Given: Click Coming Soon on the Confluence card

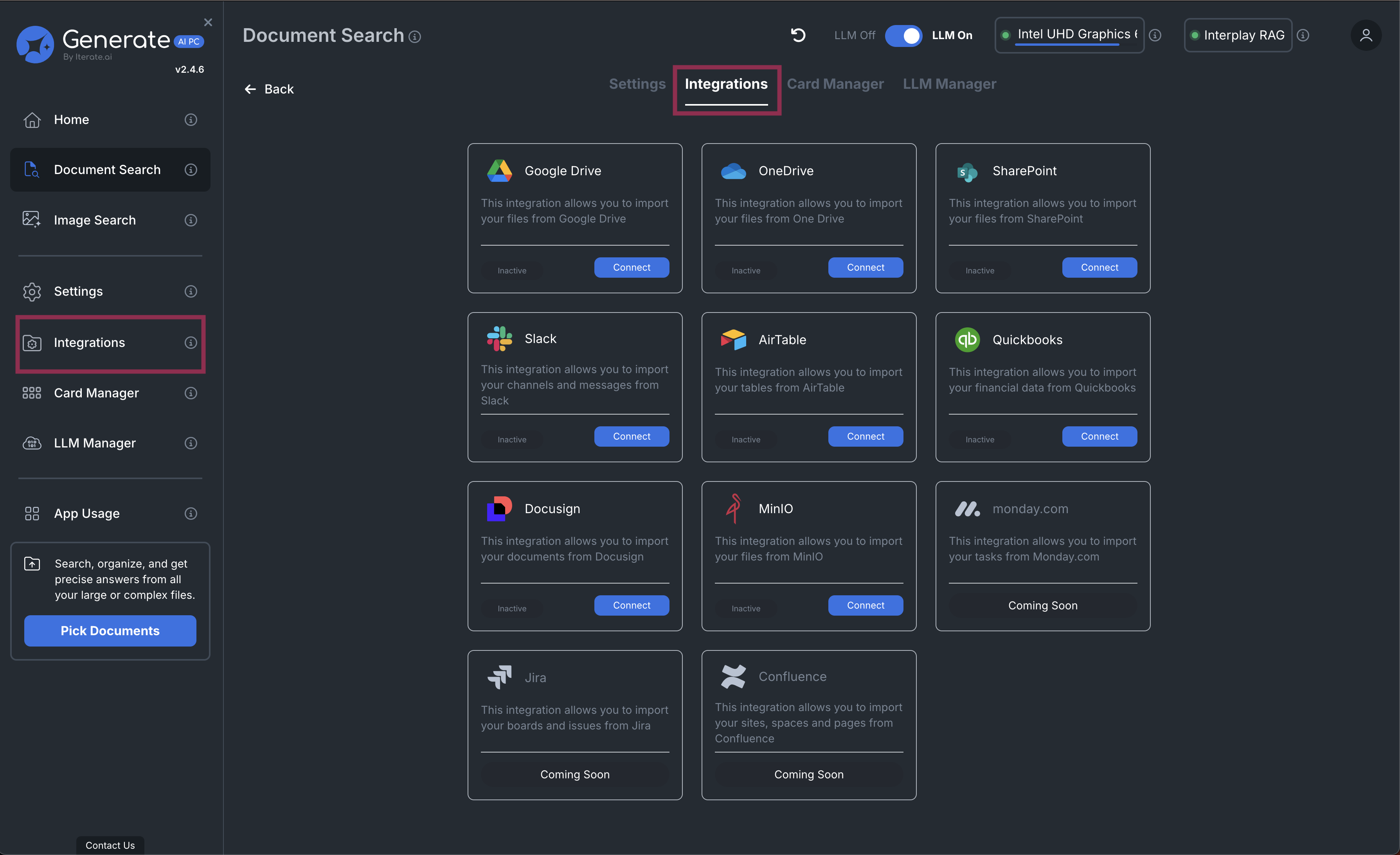Looking at the screenshot, I should point(808,774).
